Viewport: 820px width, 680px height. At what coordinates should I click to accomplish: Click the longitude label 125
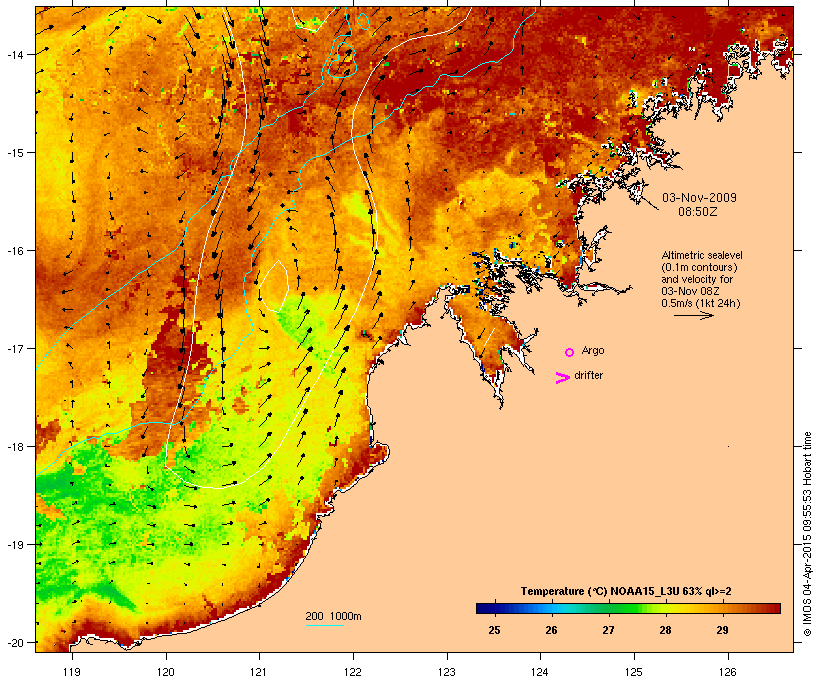point(634,672)
